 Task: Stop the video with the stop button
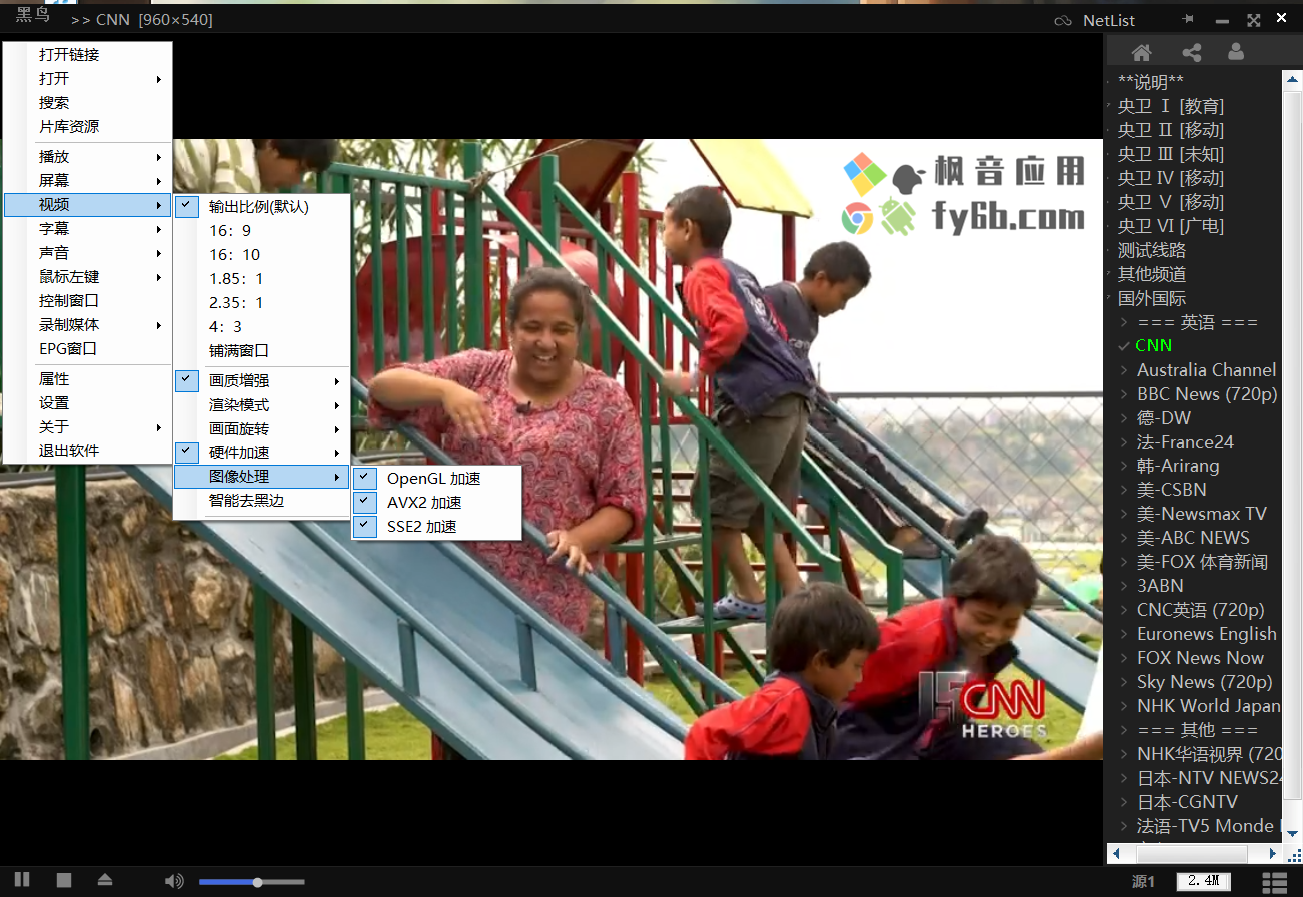[x=64, y=880]
